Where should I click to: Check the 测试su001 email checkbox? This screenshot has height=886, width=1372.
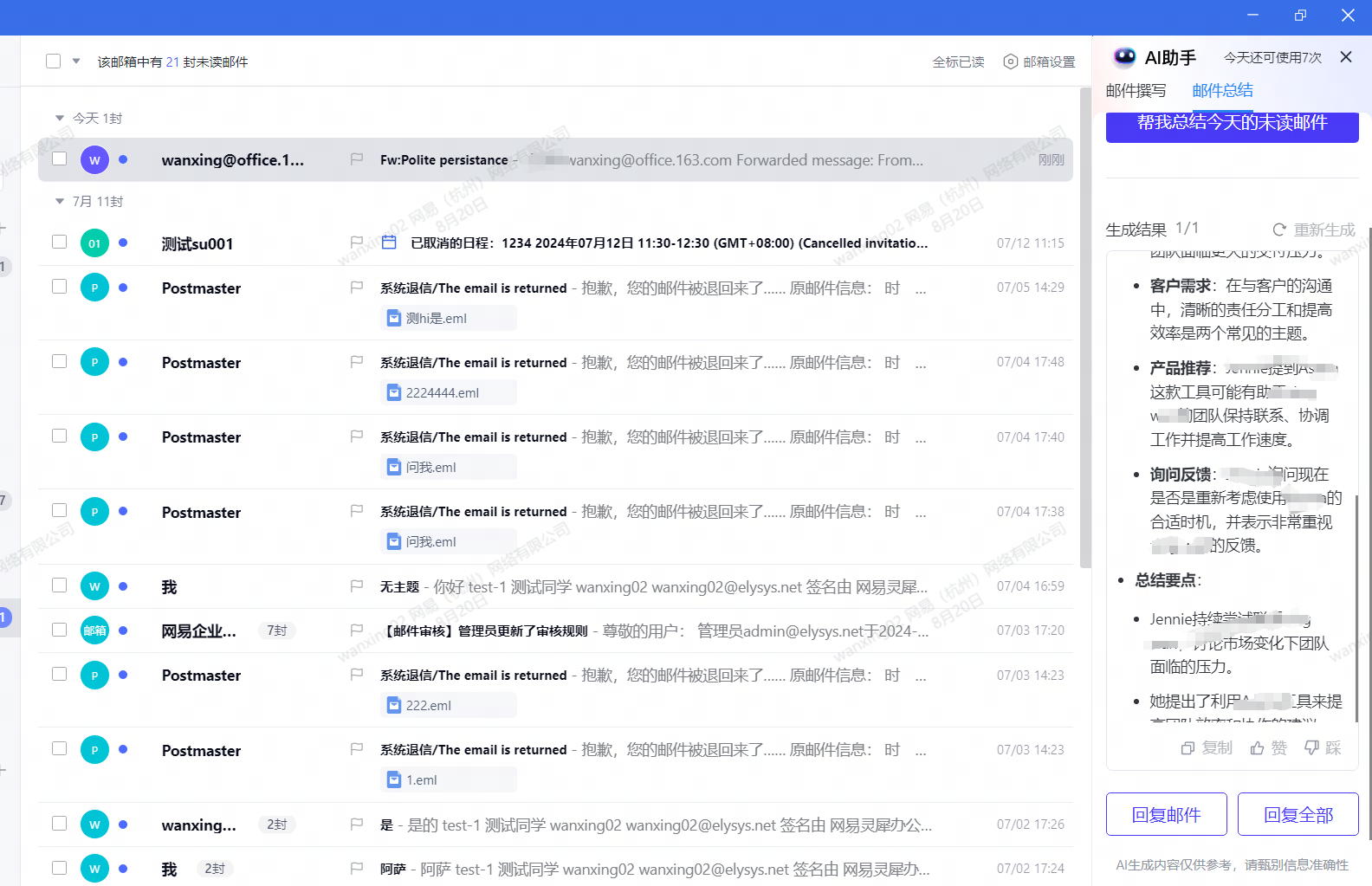pyautogui.click(x=60, y=242)
